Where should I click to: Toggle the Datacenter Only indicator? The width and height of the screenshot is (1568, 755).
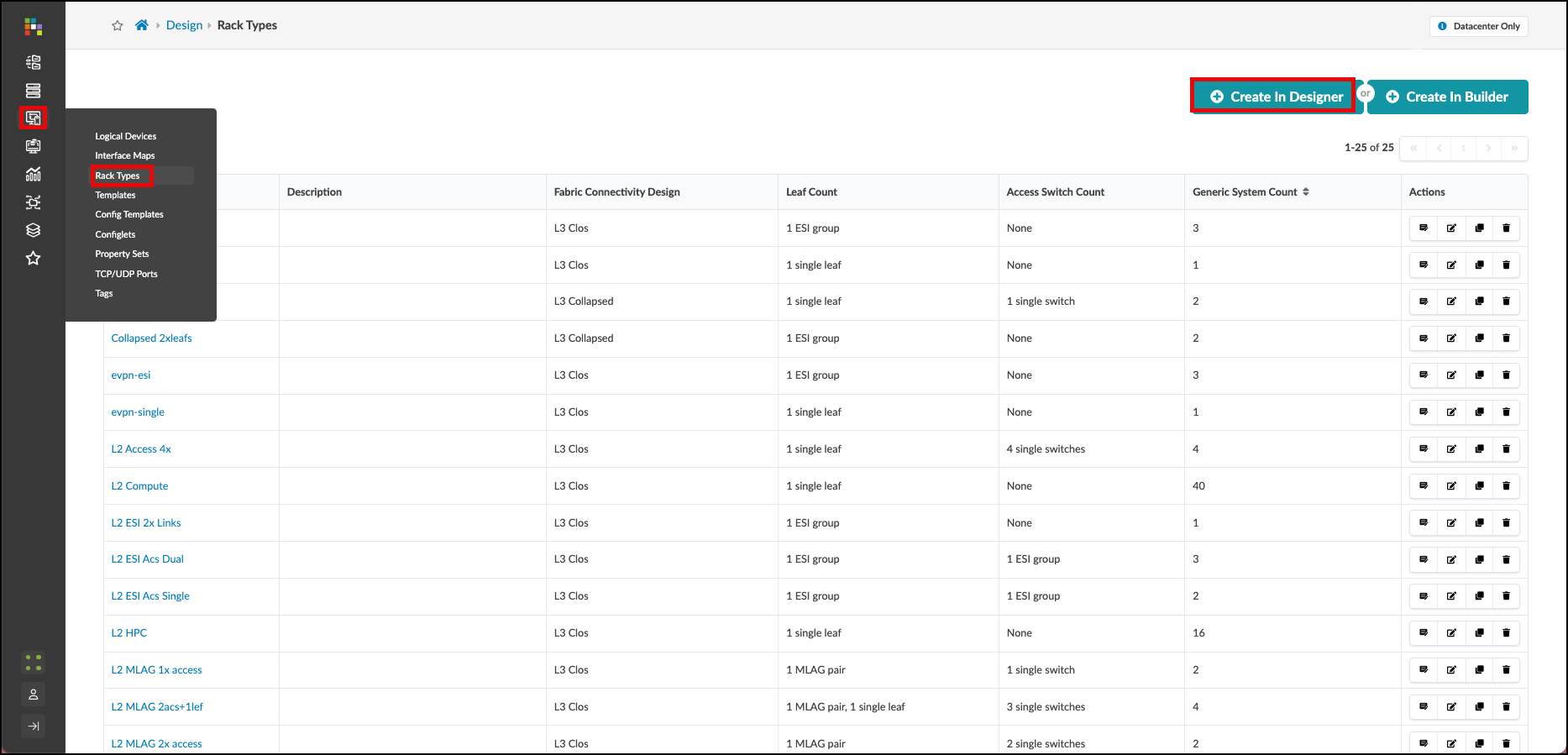pyautogui.click(x=1478, y=26)
